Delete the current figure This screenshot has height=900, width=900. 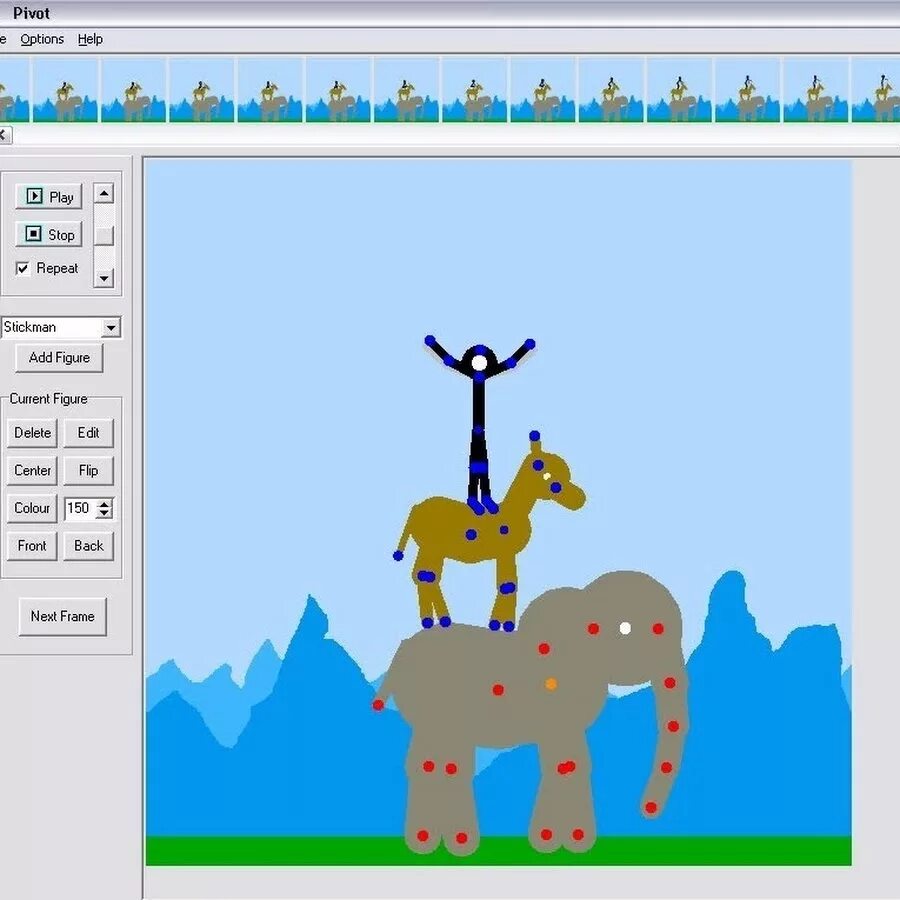click(32, 433)
